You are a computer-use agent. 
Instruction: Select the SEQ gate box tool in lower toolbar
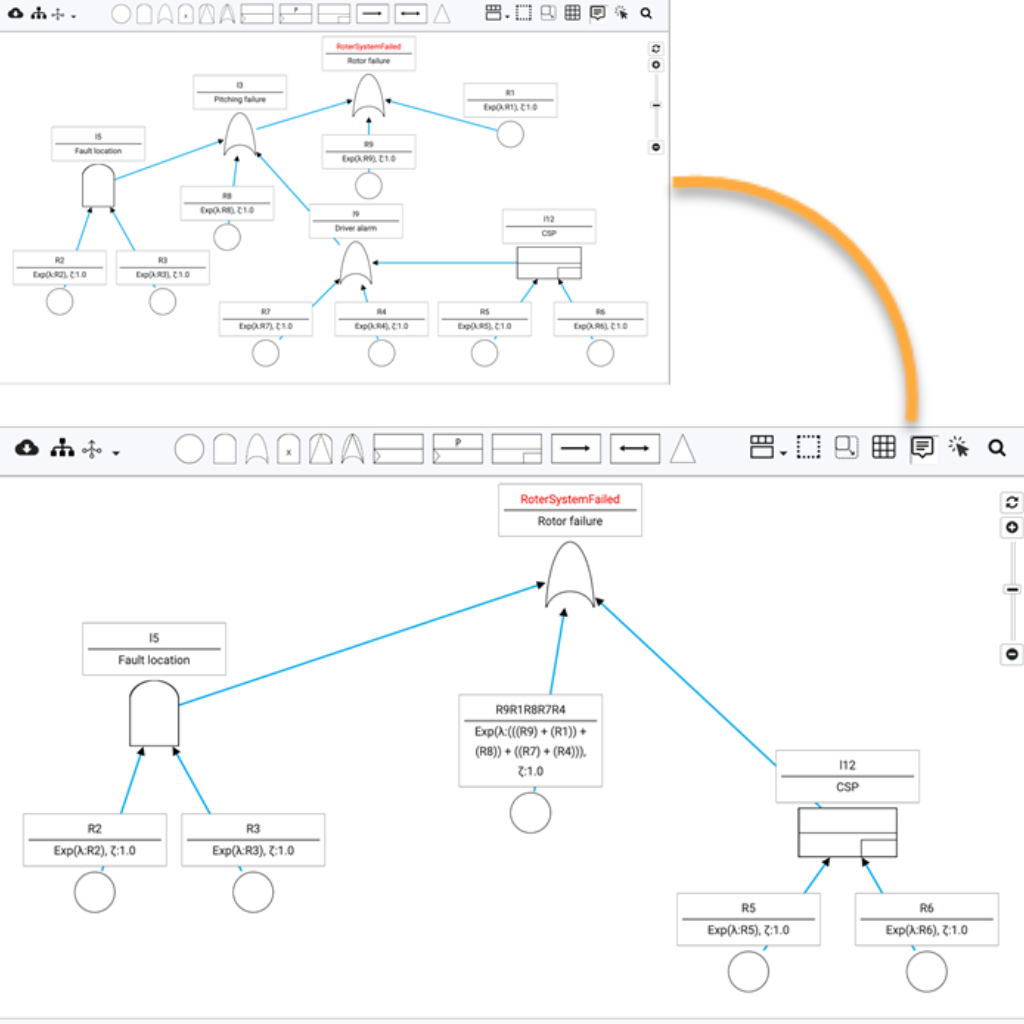(x=398, y=449)
